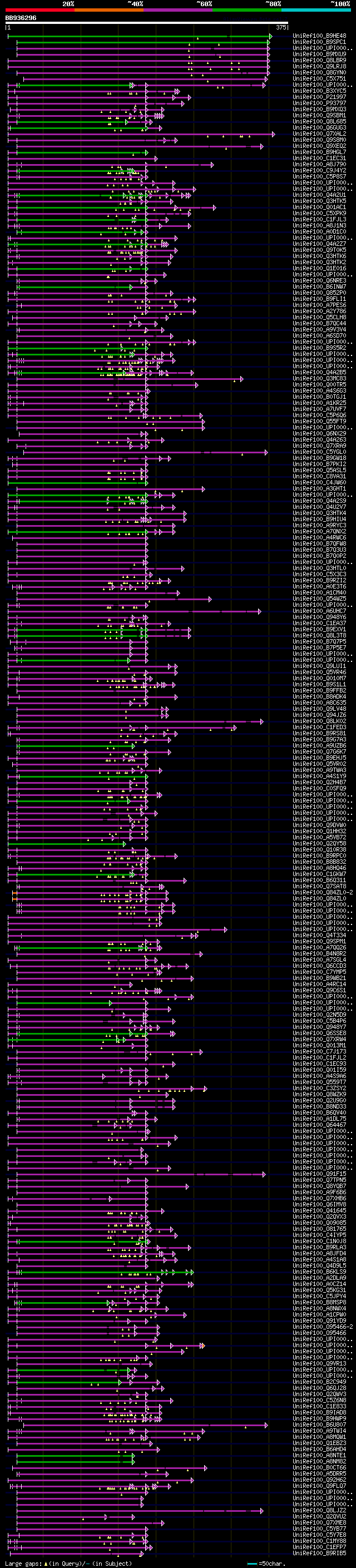Select the UniRef100_A8HQ46 label
The image size is (356, 1568).
(x=319, y=868)
